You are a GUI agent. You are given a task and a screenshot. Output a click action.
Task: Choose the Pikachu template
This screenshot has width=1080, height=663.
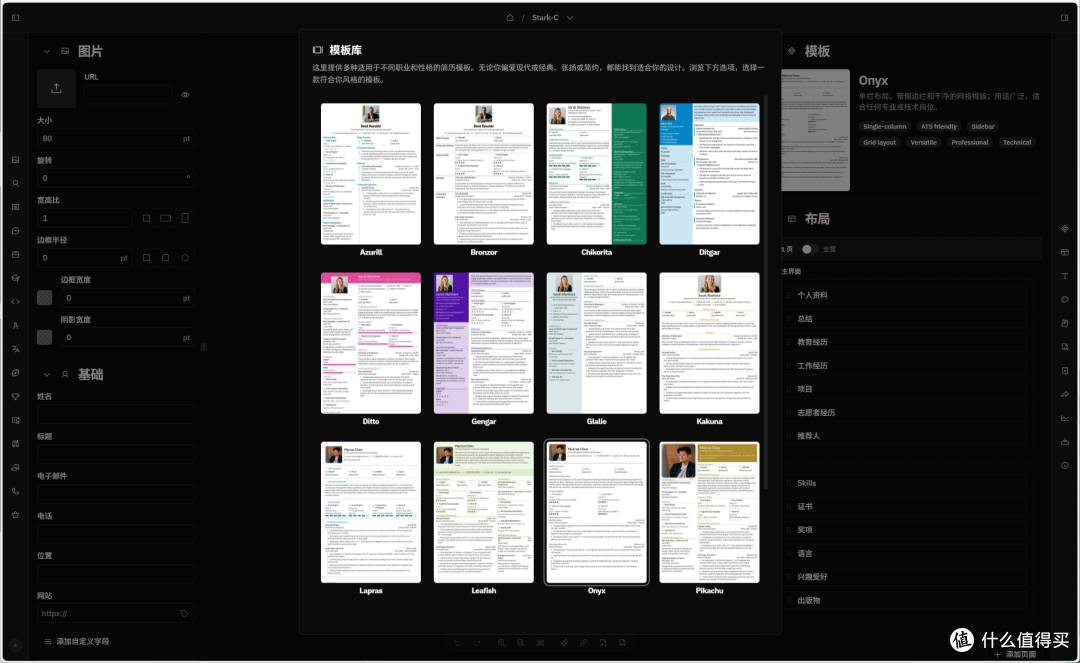tap(709, 512)
